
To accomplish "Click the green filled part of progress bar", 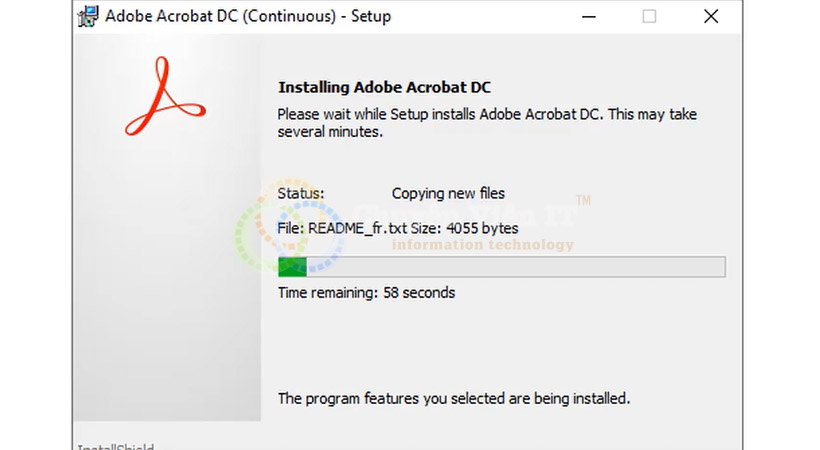I will click(x=292, y=267).
